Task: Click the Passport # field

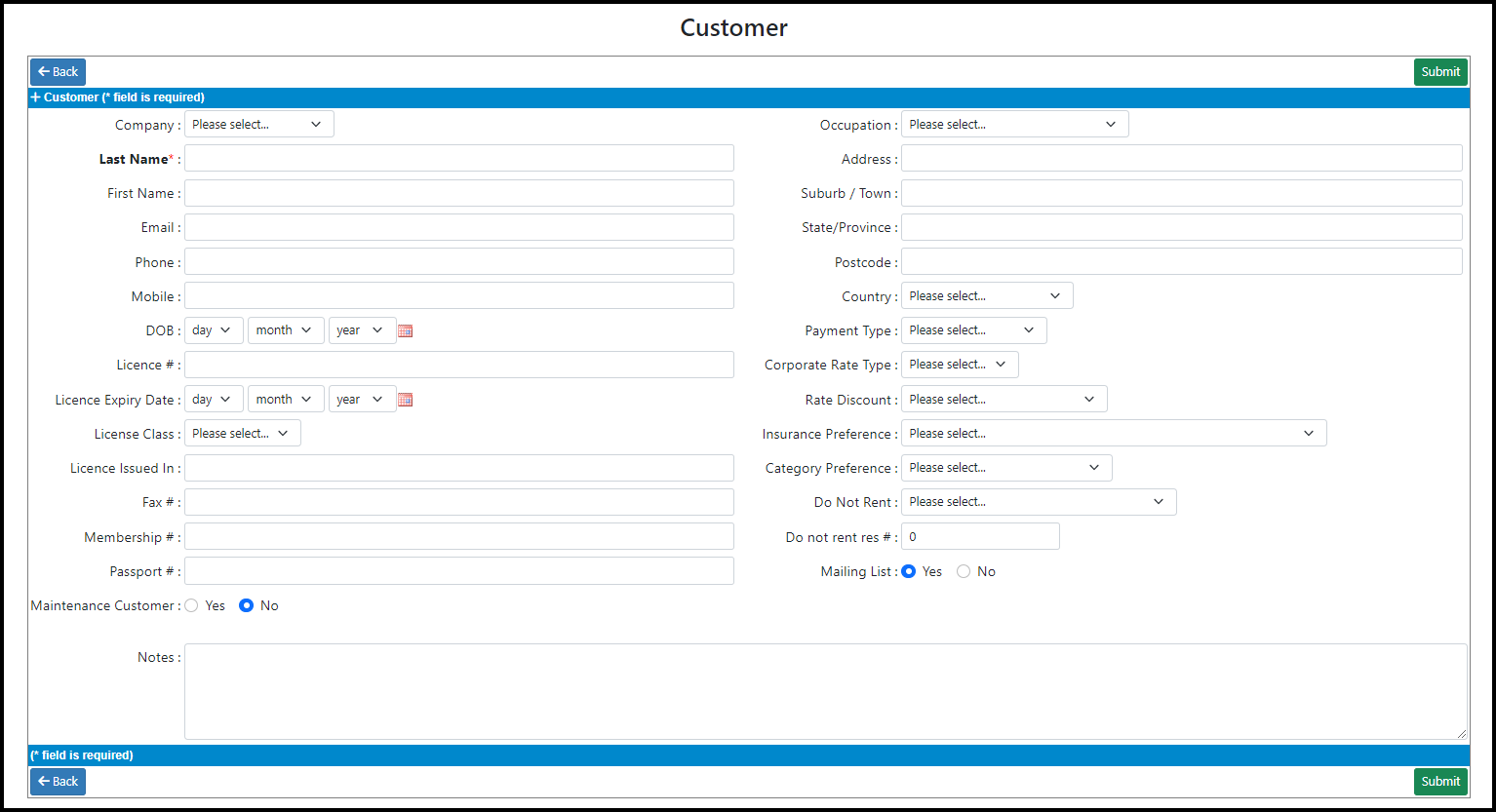Action: (x=459, y=570)
